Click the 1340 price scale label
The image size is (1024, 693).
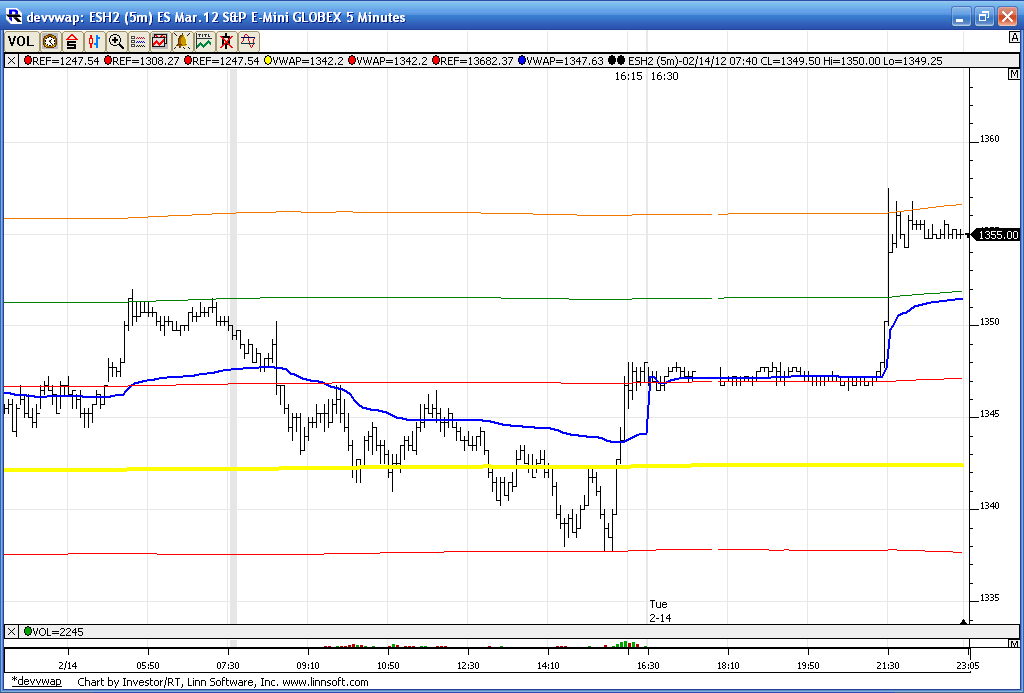[x=989, y=506]
